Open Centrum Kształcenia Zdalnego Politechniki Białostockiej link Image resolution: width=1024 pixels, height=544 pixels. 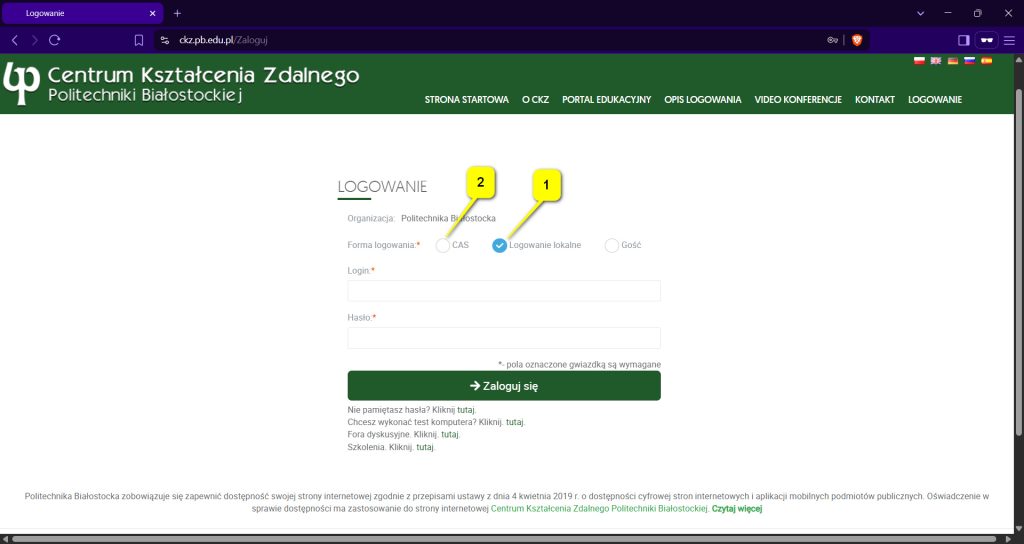(600, 508)
